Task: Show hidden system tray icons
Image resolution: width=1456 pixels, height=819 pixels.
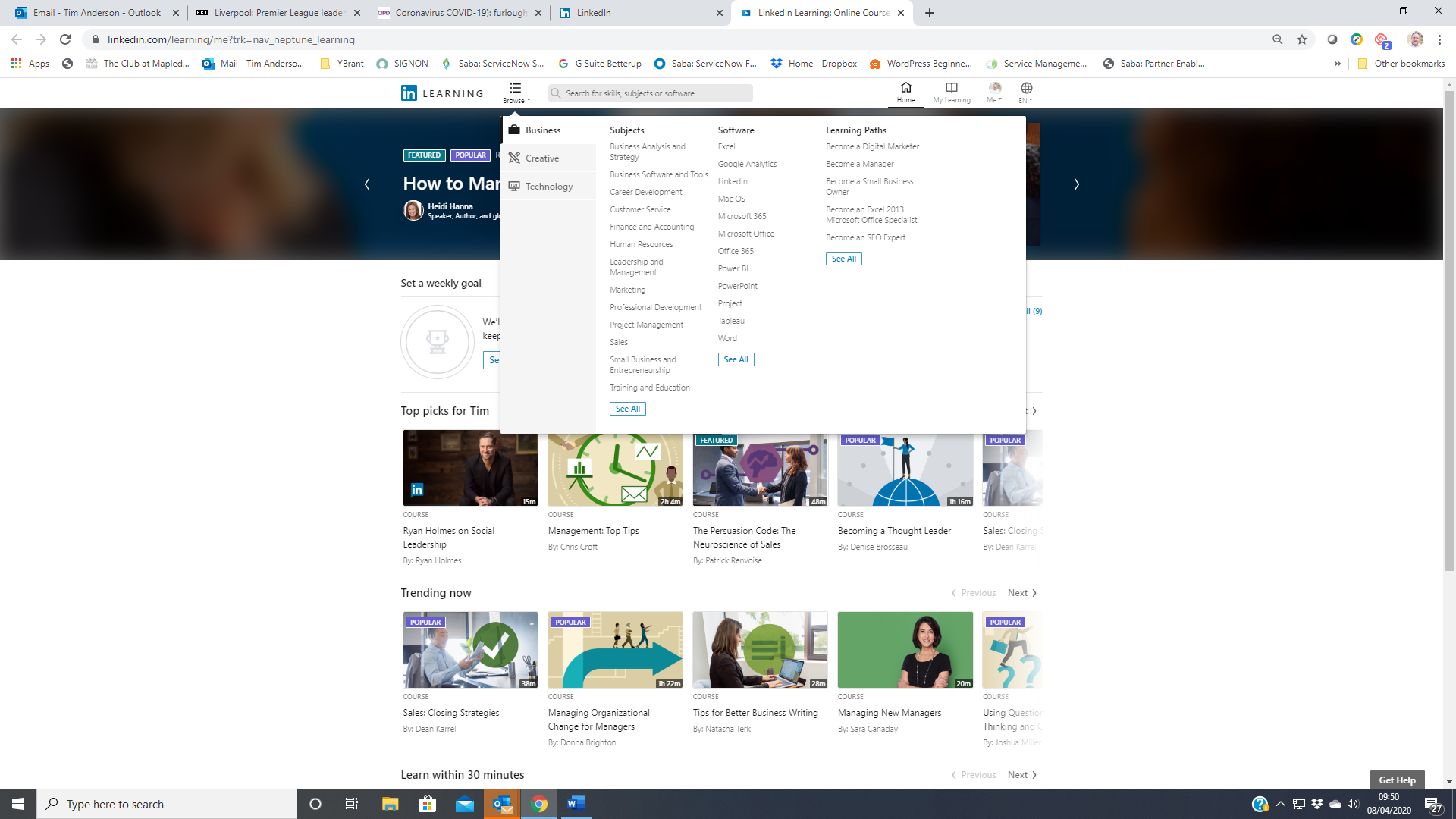Action: pos(1281,804)
